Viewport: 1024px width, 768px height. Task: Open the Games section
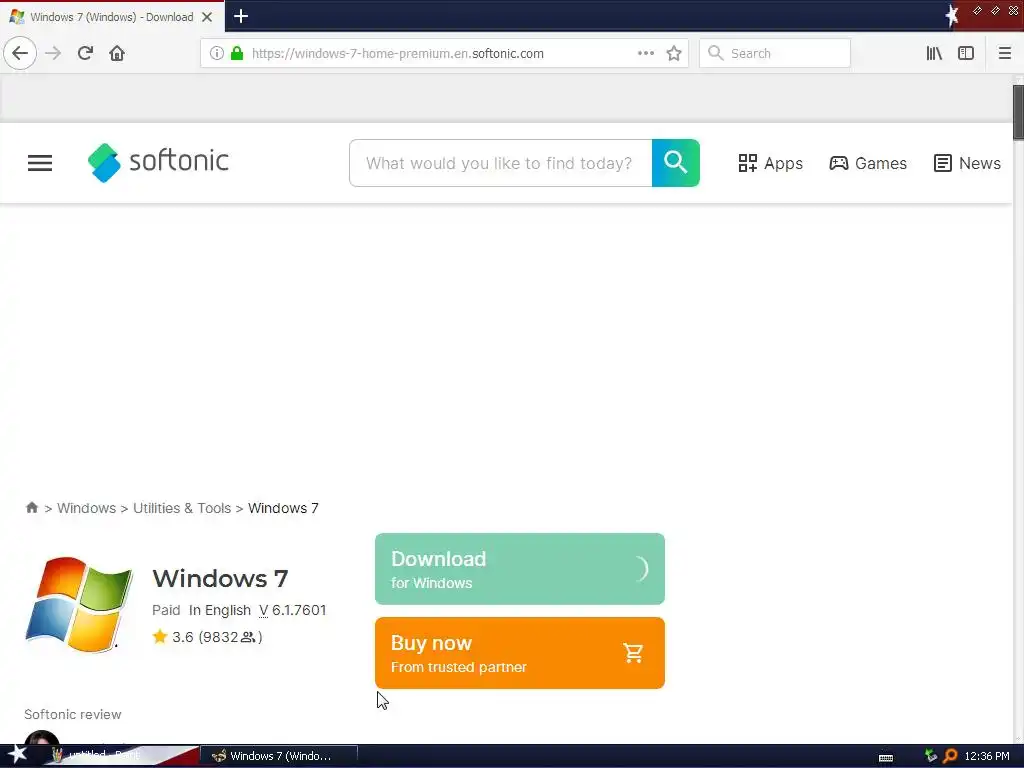[x=868, y=163]
